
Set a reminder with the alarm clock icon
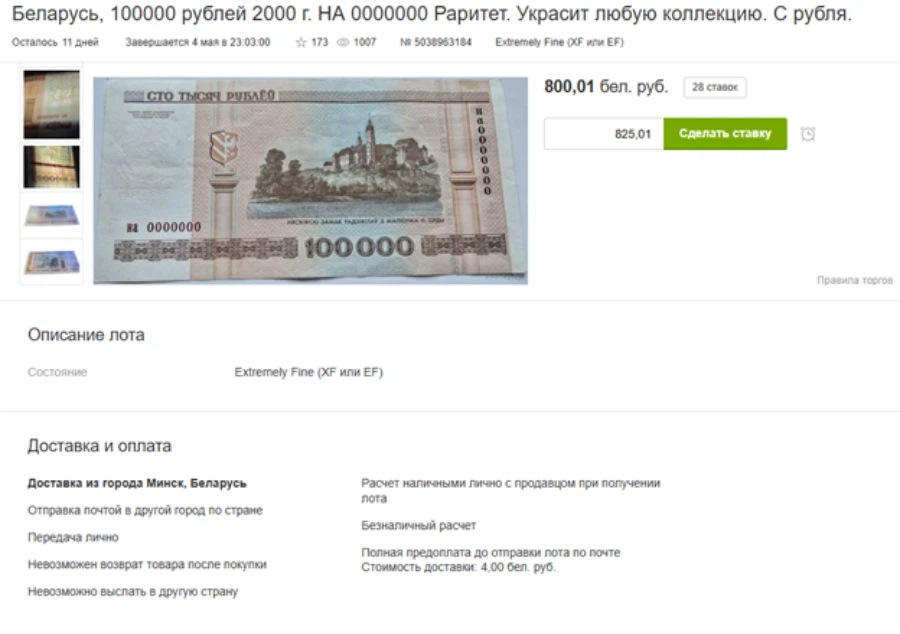[x=808, y=134]
